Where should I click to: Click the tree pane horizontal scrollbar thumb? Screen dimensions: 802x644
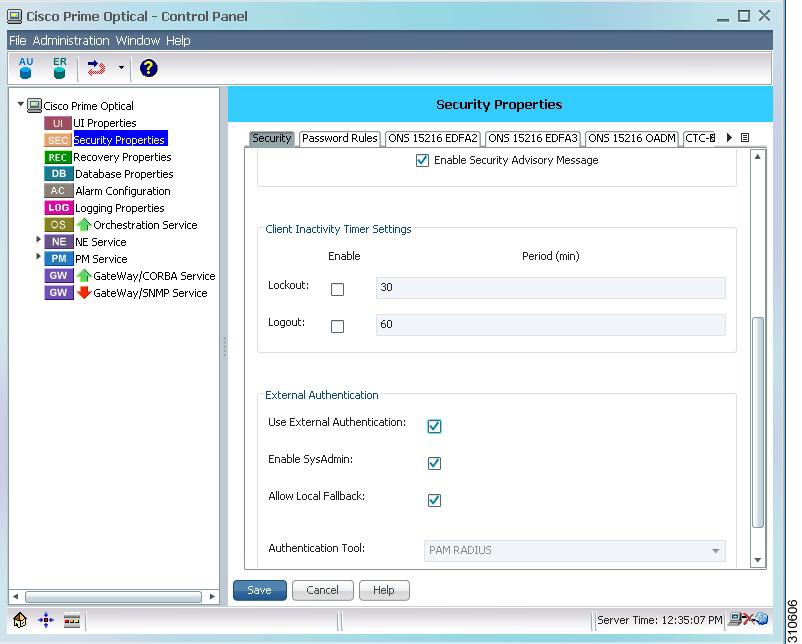click(x=113, y=597)
